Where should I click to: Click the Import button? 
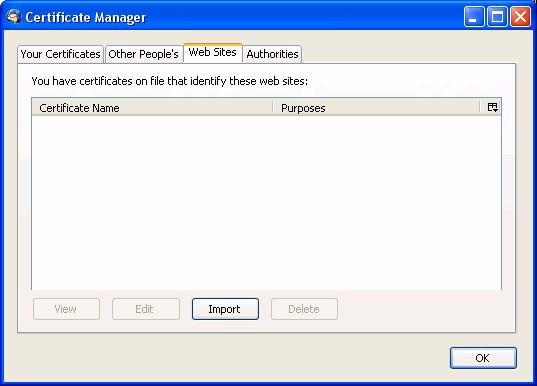click(225, 309)
